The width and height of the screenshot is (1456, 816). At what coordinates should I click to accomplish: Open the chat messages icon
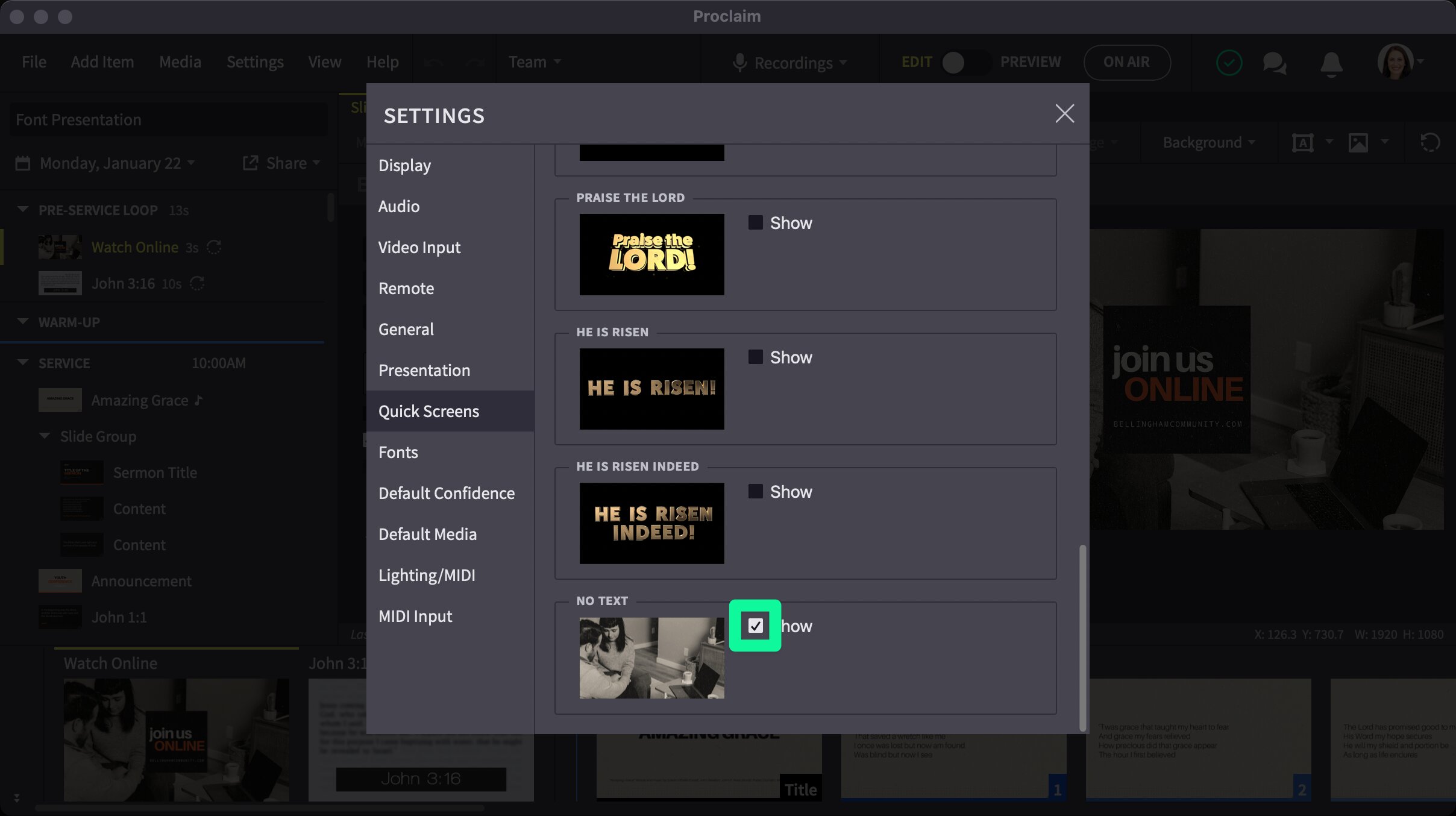(1275, 62)
